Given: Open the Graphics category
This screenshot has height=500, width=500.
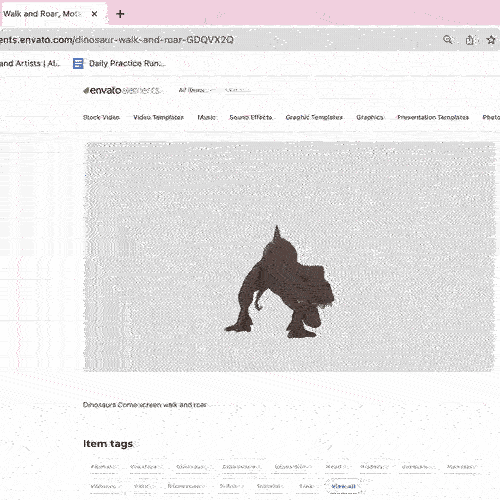Looking at the screenshot, I should [x=370, y=117].
